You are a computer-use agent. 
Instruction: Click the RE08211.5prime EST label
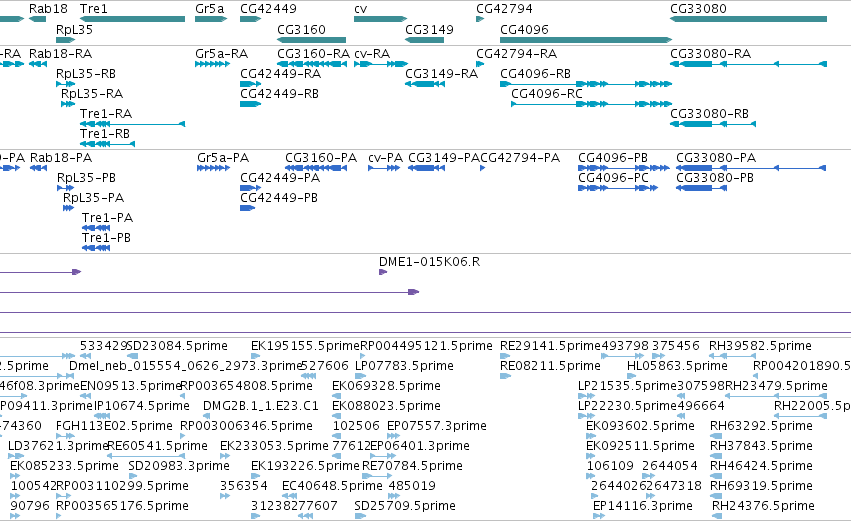(550, 366)
